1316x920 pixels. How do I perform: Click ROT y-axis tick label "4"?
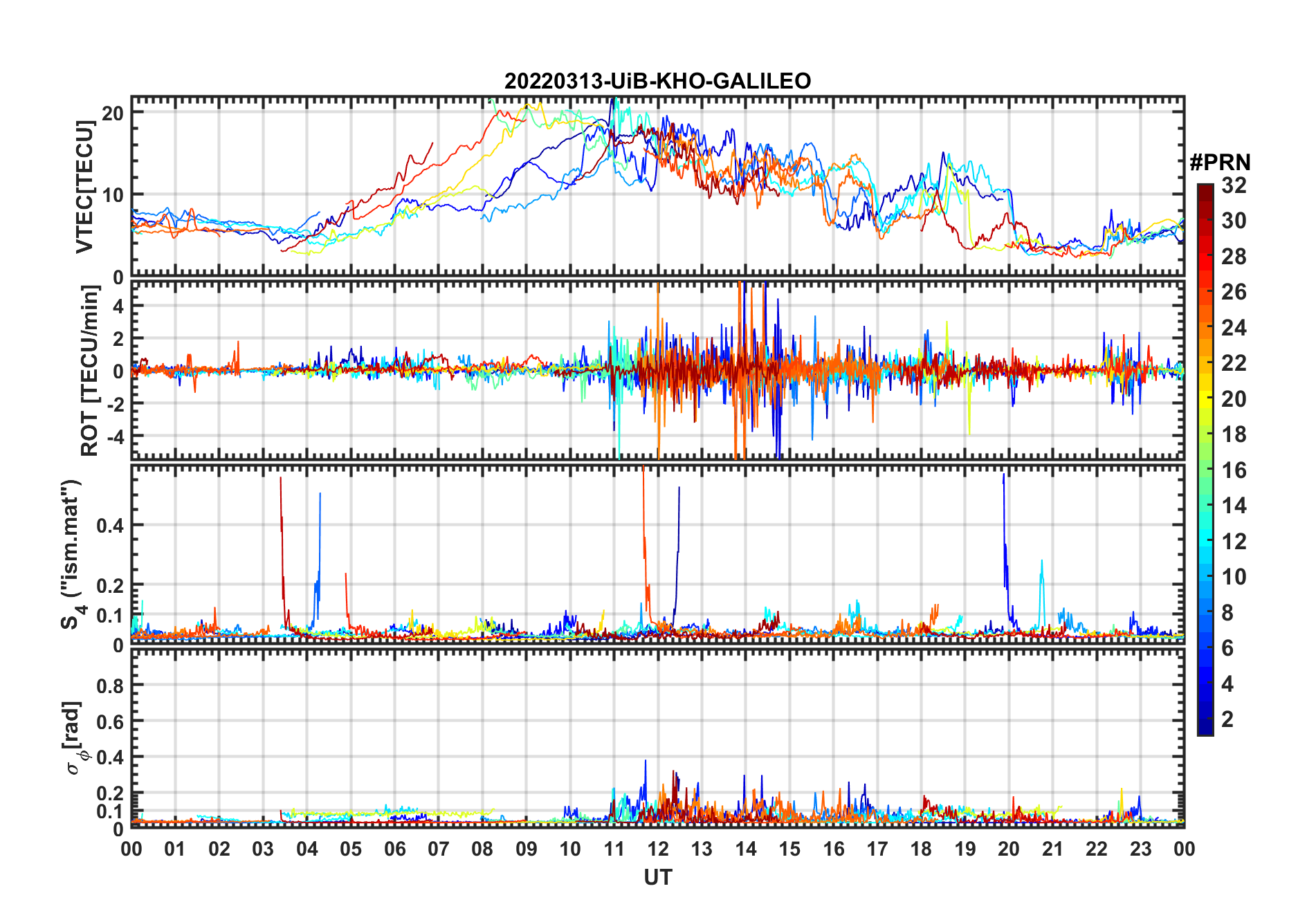click(x=119, y=306)
